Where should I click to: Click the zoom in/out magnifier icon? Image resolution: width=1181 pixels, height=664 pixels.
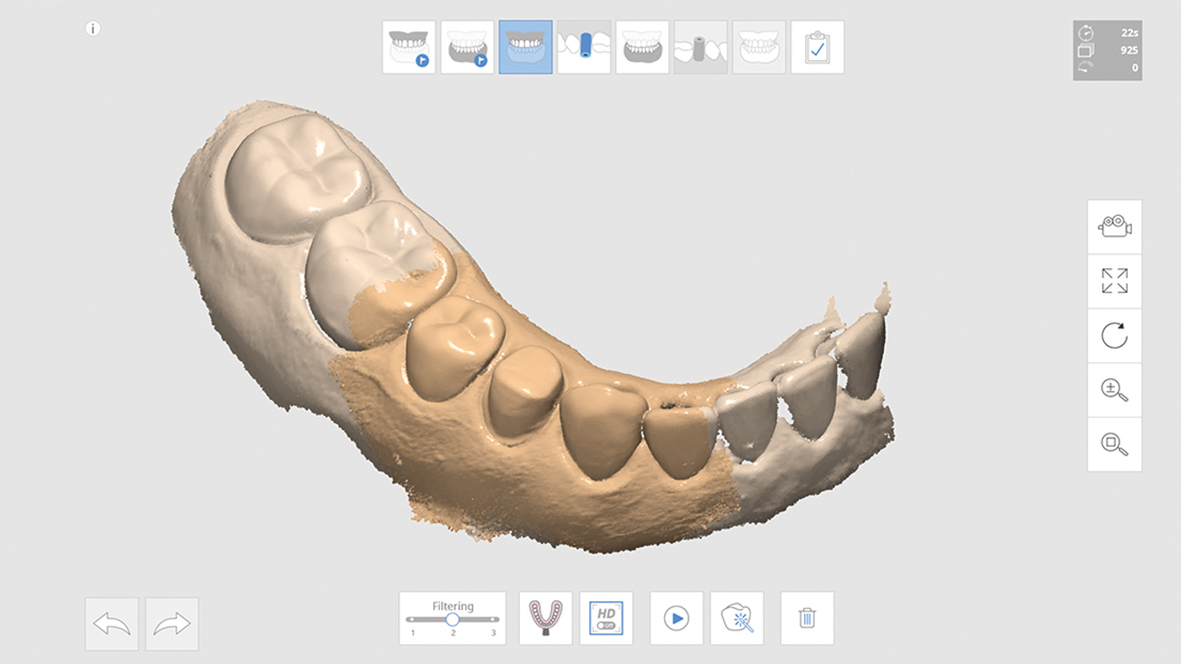1115,390
